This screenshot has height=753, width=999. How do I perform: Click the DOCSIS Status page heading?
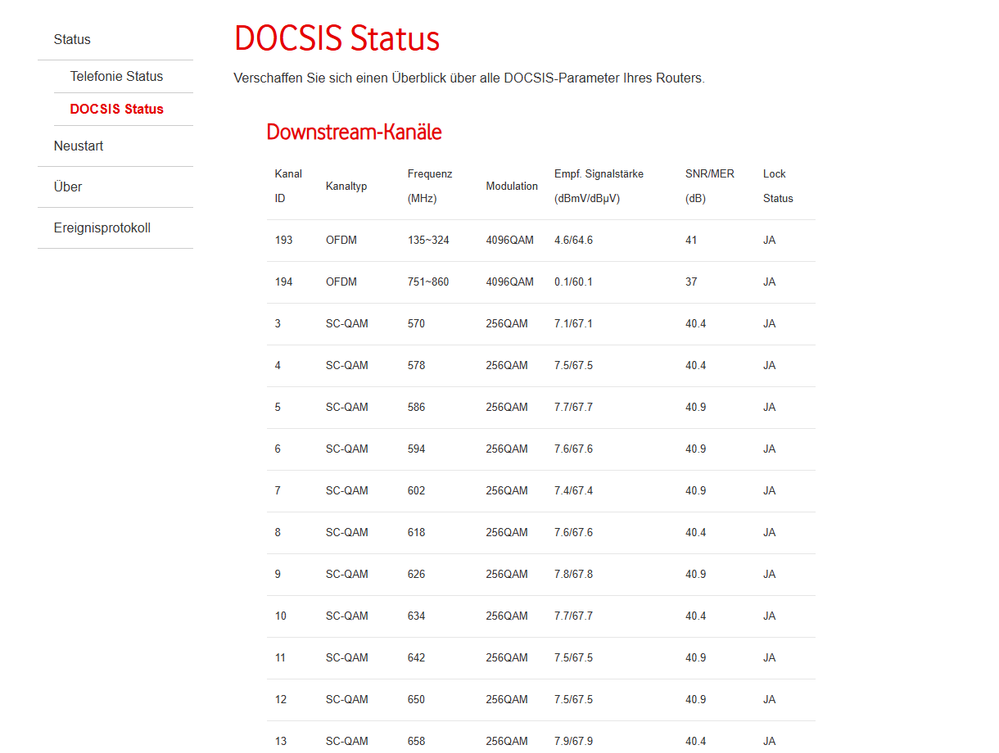pyautogui.click(x=337, y=38)
